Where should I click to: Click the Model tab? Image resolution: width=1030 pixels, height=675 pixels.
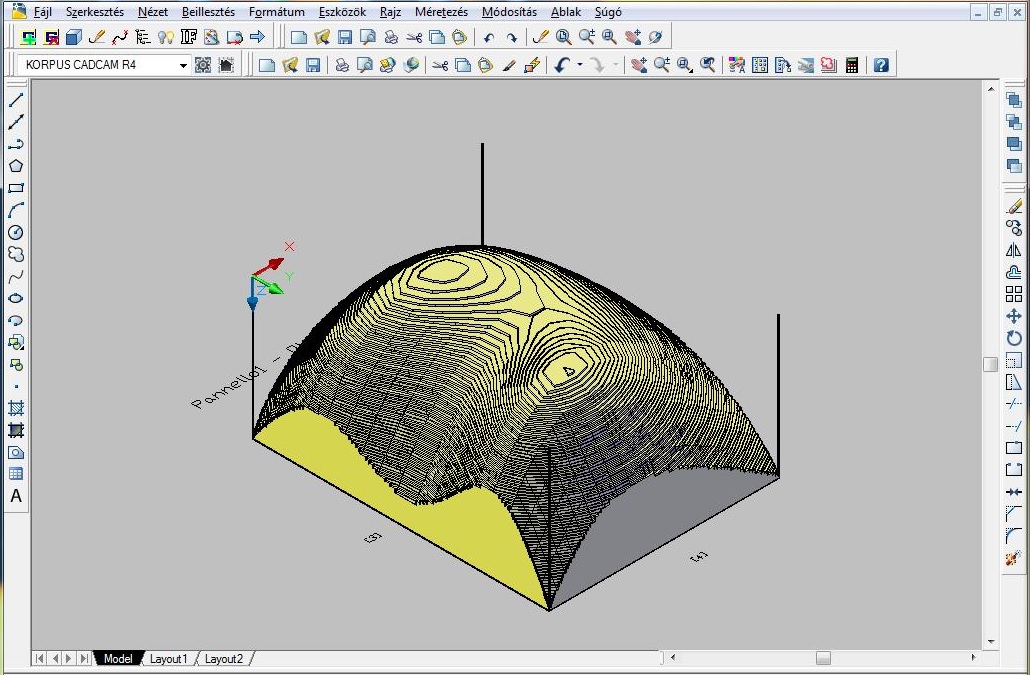117,659
